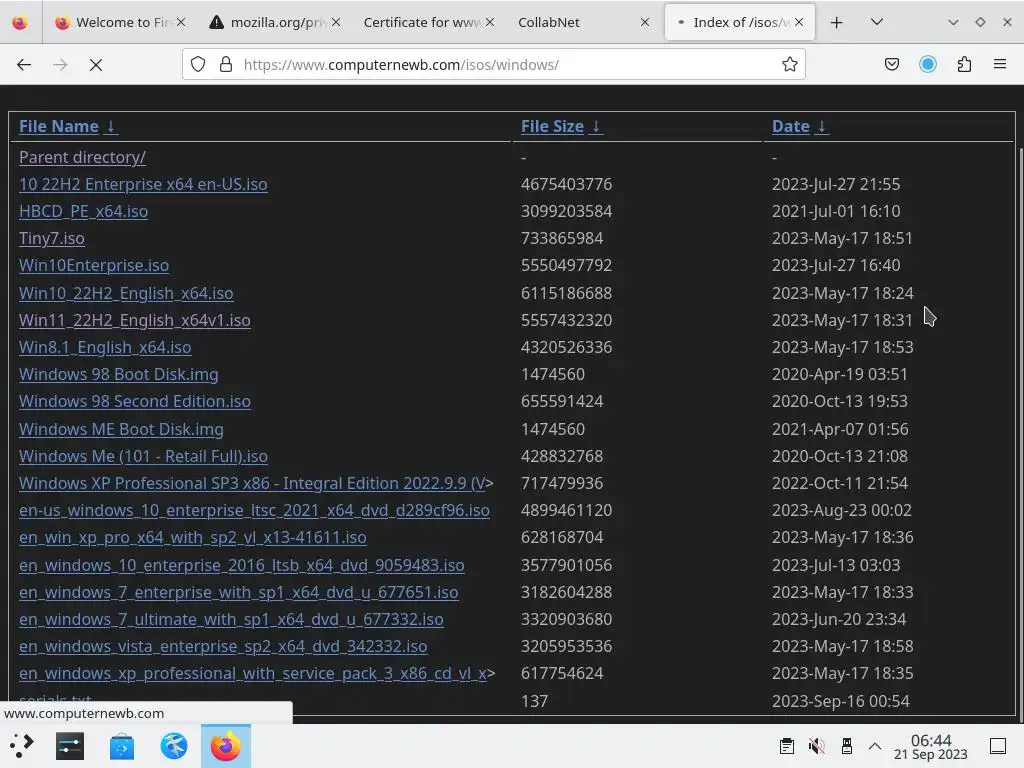
Task: Open Discover store from taskbar
Action: point(121,746)
